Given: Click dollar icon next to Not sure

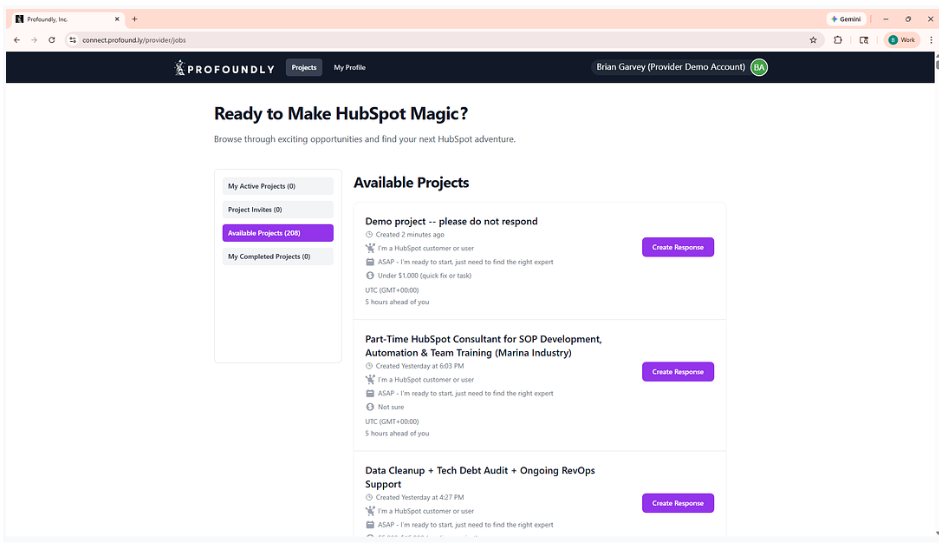Looking at the screenshot, I should 370,407.
